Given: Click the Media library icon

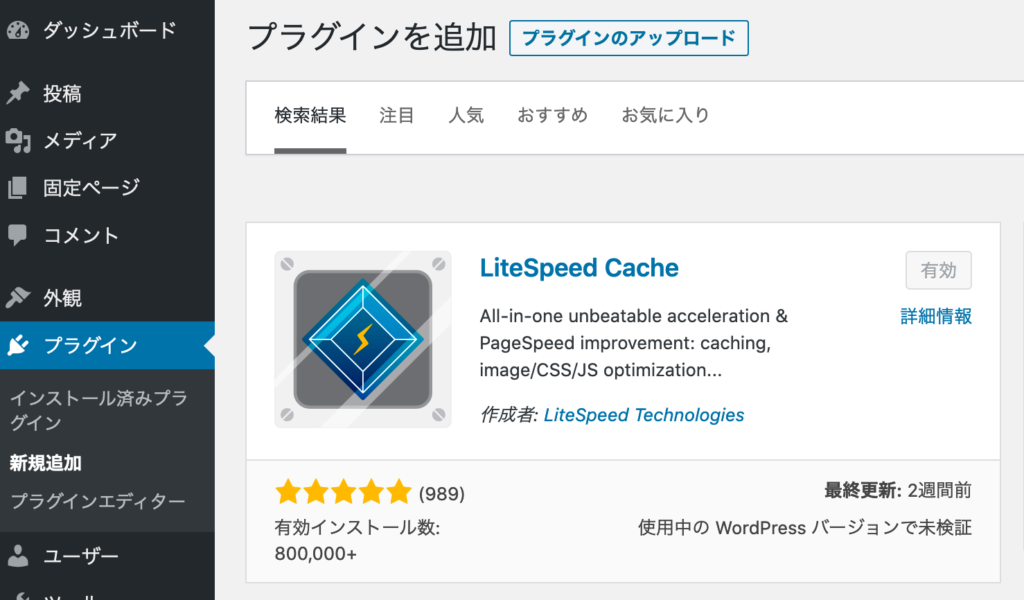Looking at the screenshot, I should [x=18, y=141].
